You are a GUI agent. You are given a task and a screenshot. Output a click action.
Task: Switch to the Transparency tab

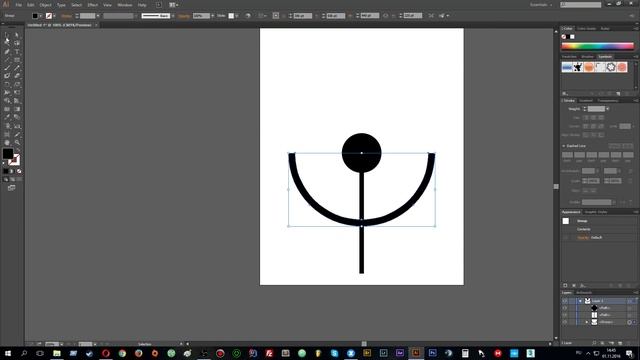[x=608, y=100]
